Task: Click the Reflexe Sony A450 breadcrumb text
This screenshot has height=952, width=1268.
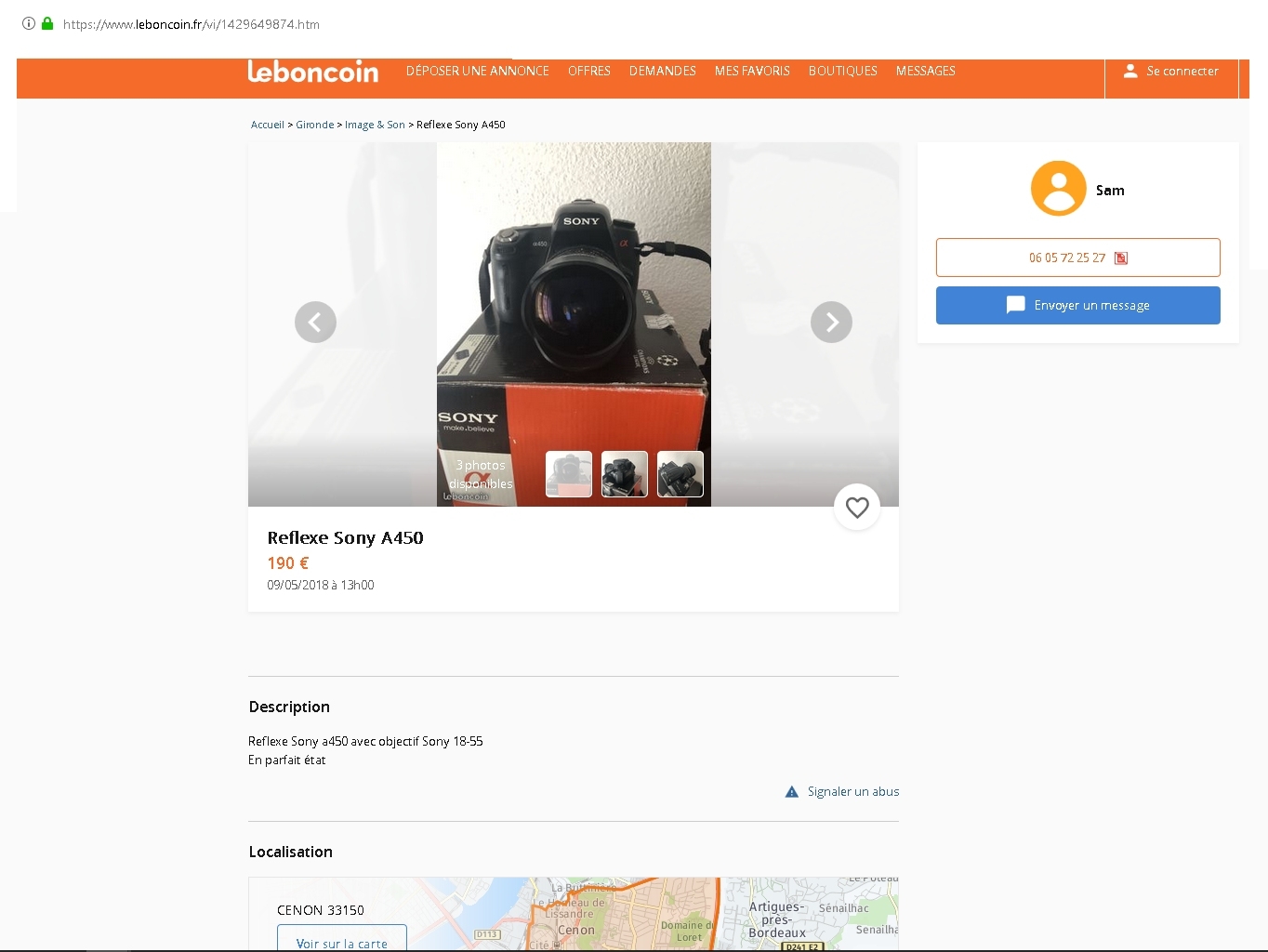Action: pyautogui.click(x=461, y=125)
